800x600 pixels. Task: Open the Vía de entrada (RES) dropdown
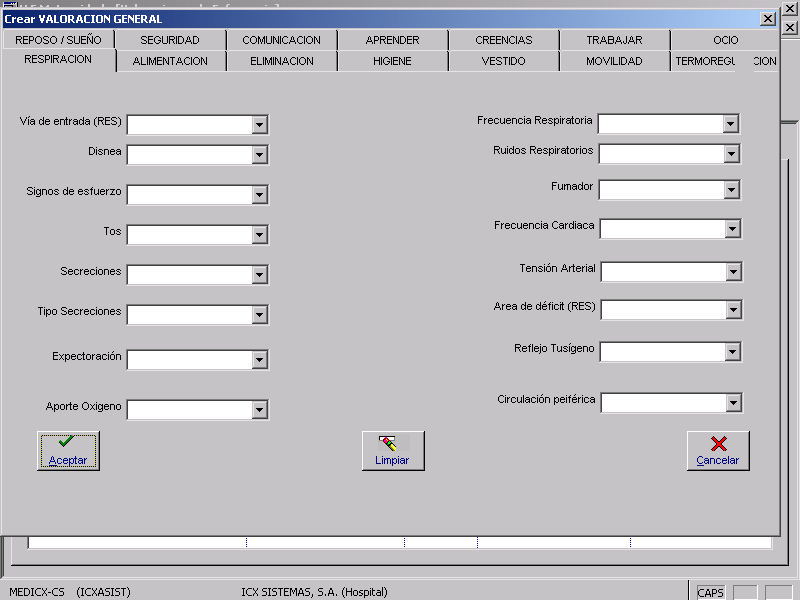[x=260, y=125]
